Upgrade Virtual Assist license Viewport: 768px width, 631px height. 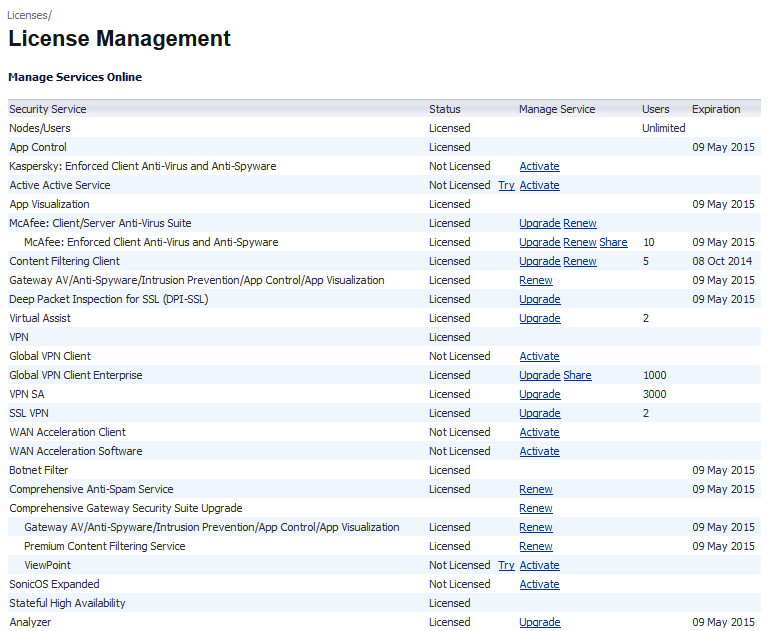540,318
